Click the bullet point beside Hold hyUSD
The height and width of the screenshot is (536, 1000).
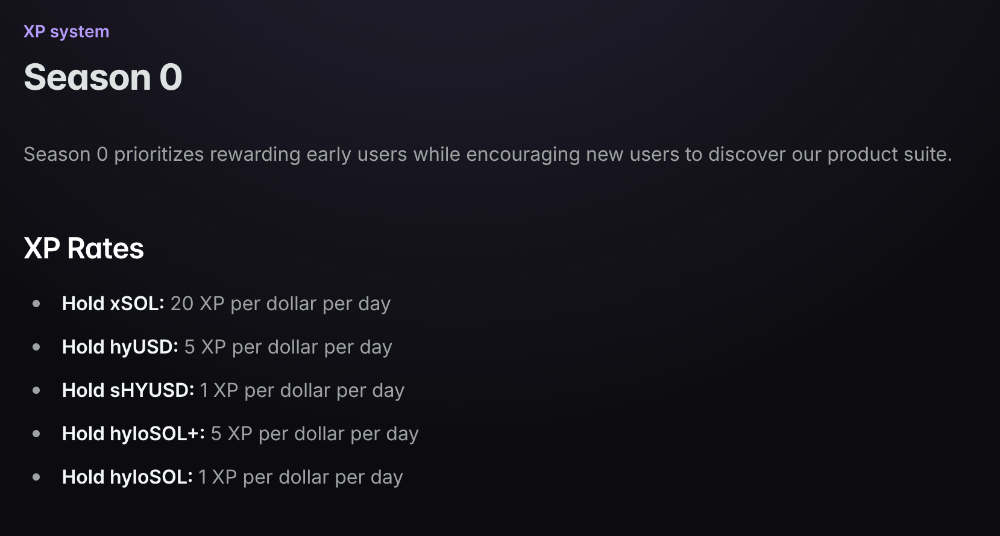tap(37, 347)
